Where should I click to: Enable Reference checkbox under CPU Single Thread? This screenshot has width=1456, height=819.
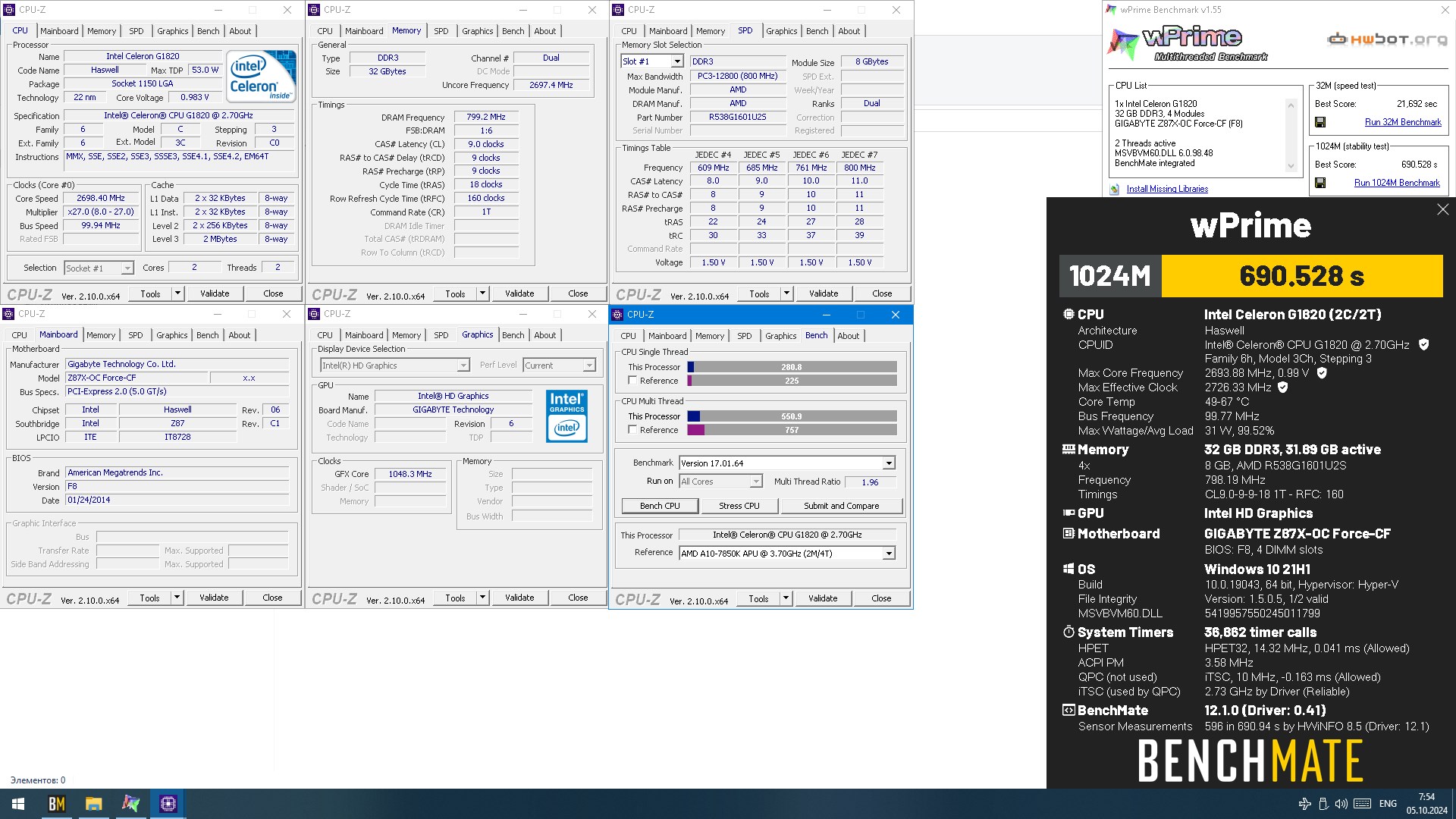[x=632, y=381]
